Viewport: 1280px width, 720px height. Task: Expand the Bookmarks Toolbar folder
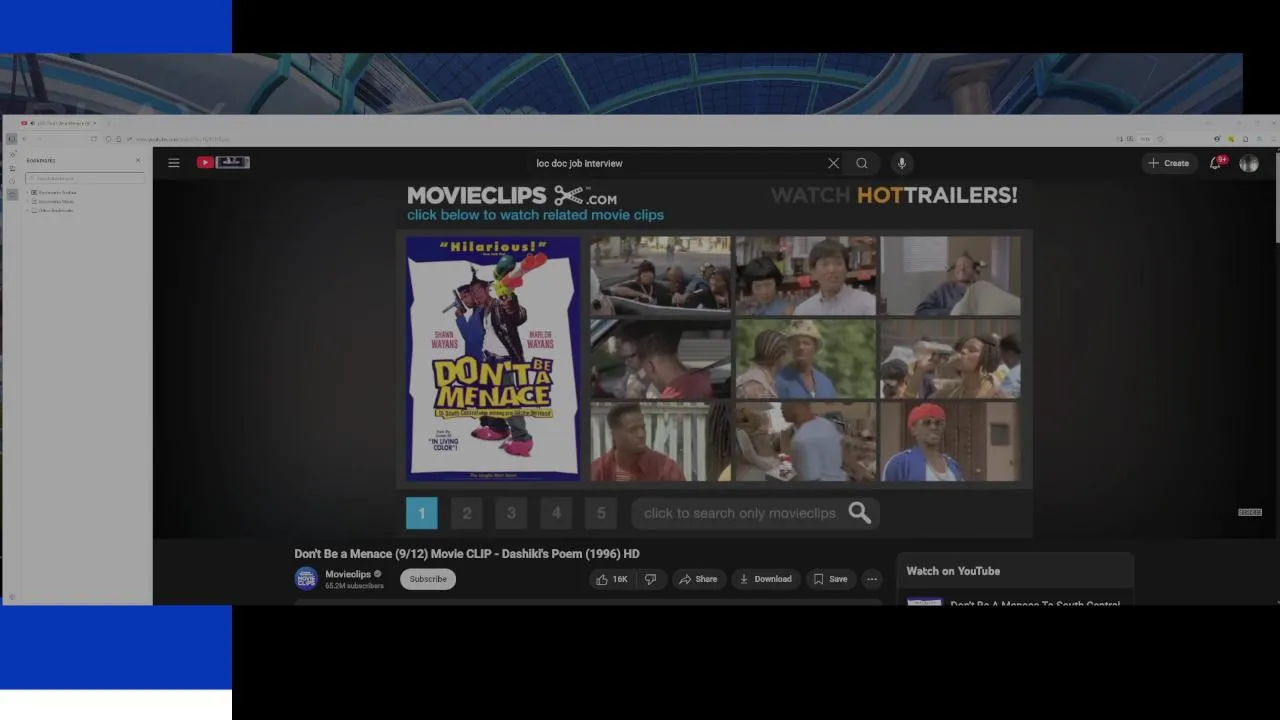27,192
